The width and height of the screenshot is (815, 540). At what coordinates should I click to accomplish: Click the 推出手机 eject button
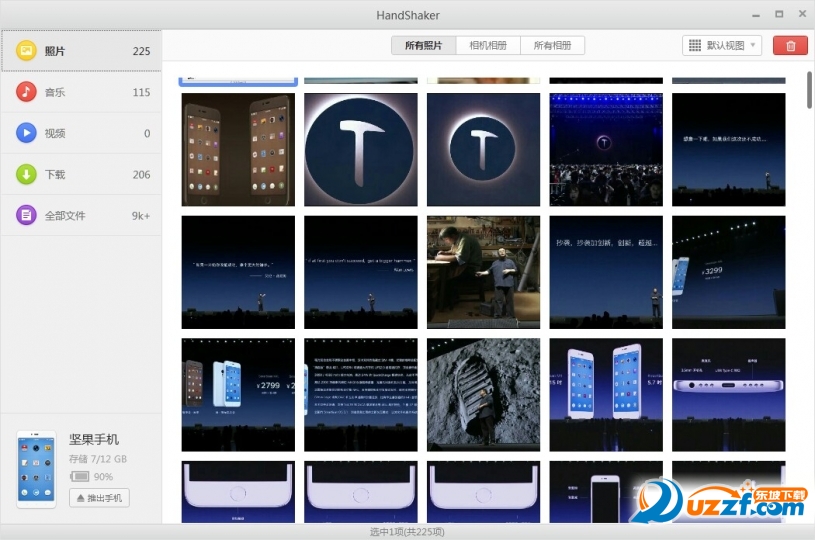tap(99, 498)
